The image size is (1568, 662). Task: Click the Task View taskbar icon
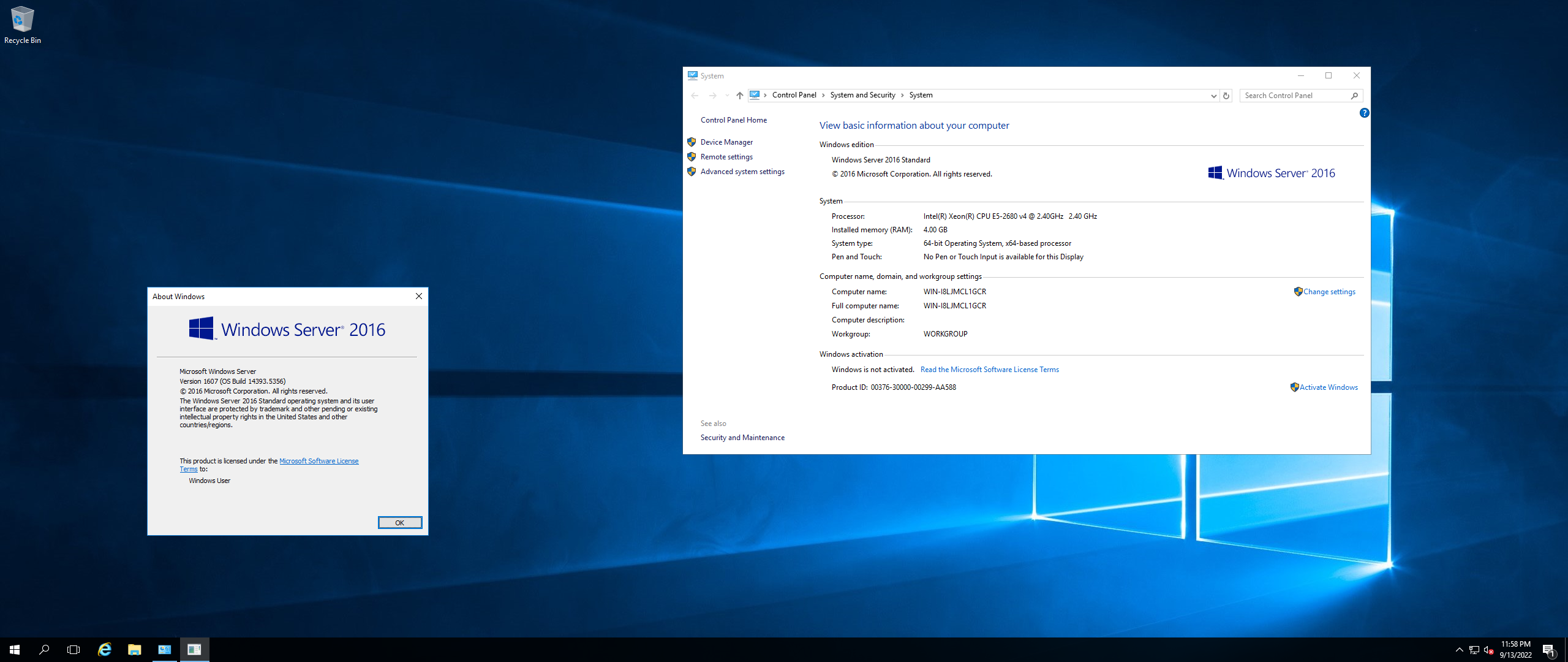(x=73, y=650)
